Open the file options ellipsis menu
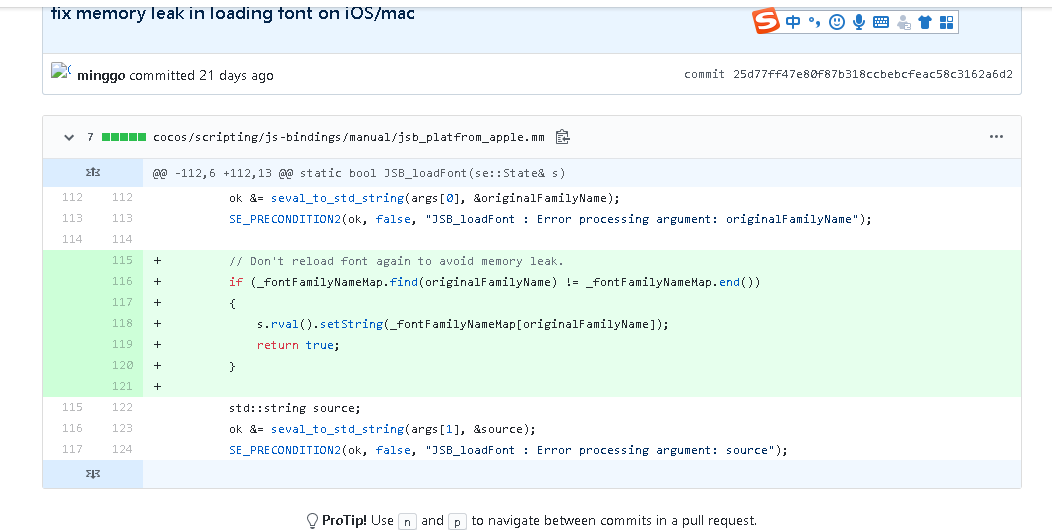This screenshot has width=1052, height=530. point(996,137)
